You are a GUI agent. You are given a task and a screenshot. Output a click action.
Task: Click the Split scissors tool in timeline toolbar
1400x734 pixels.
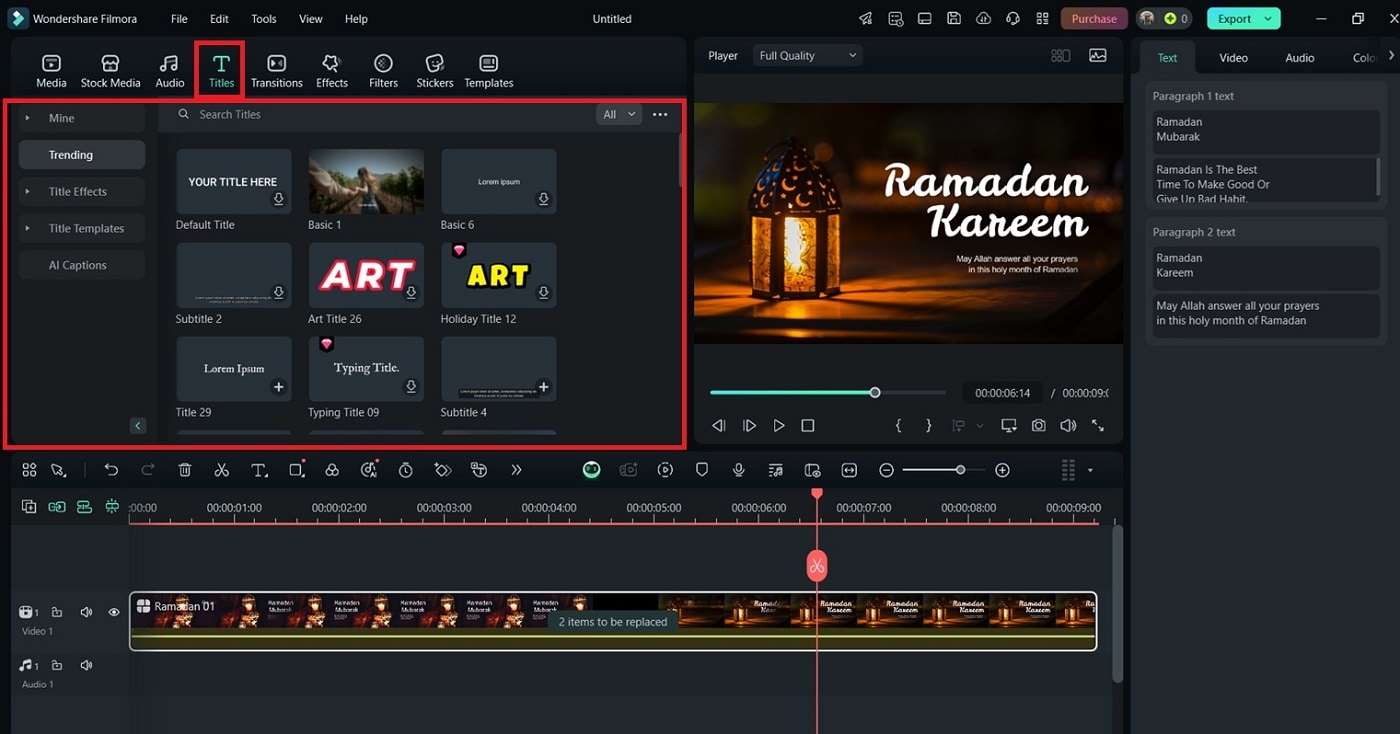(222, 470)
